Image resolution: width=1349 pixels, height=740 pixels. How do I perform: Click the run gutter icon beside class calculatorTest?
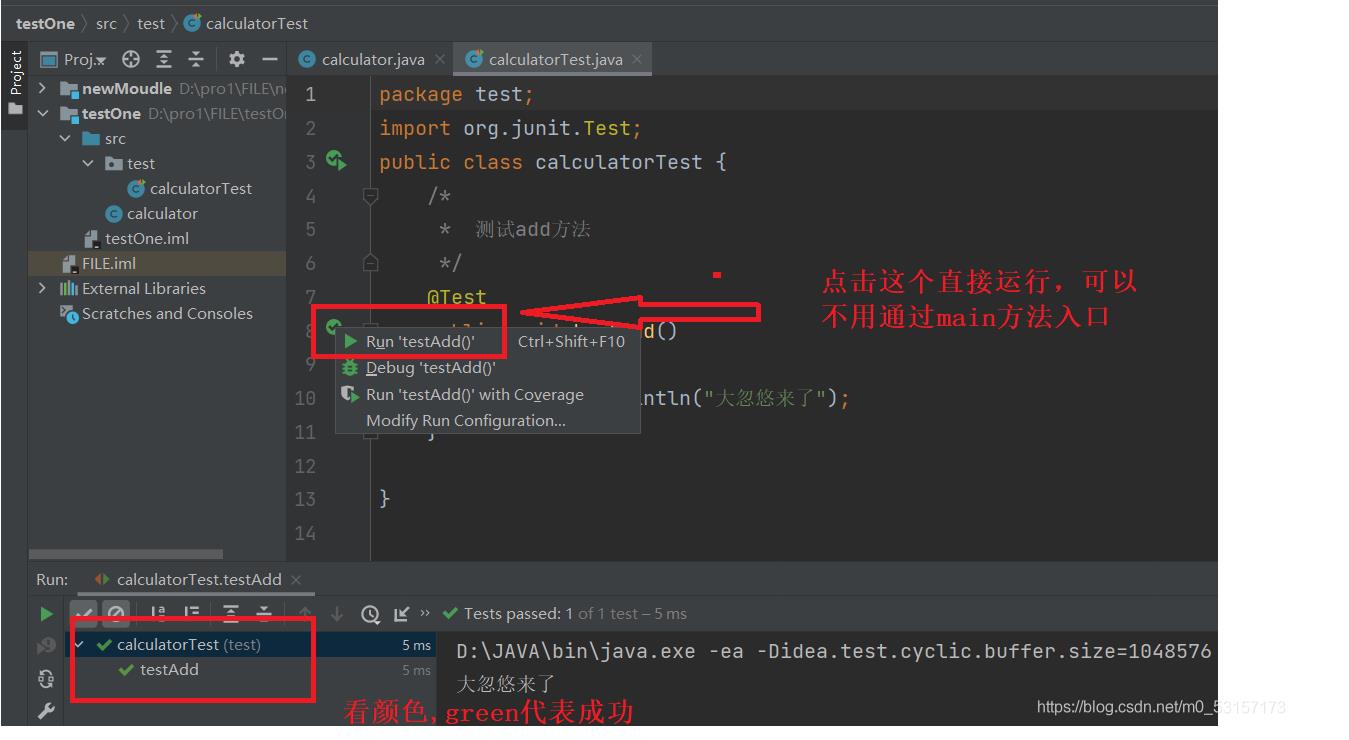click(336, 161)
